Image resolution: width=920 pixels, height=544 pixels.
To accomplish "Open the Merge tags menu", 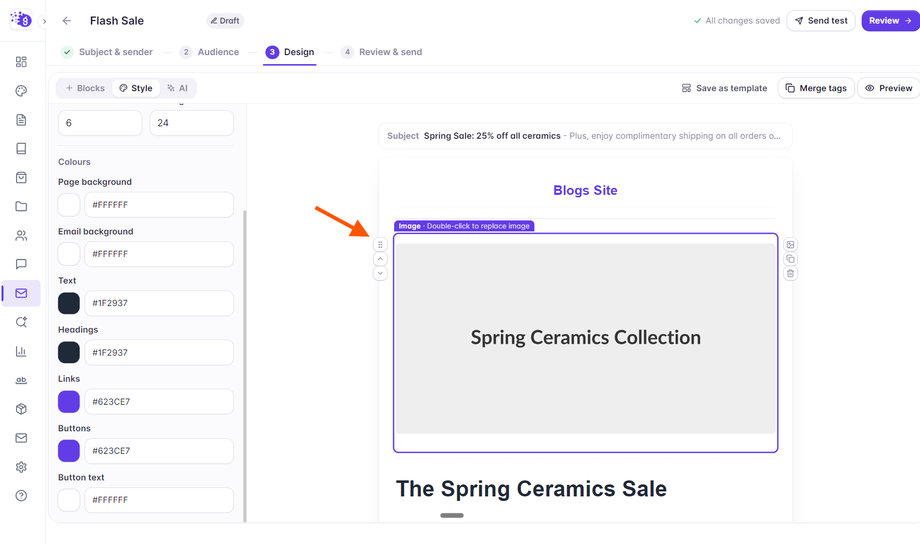I will pyautogui.click(x=816, y=88).
